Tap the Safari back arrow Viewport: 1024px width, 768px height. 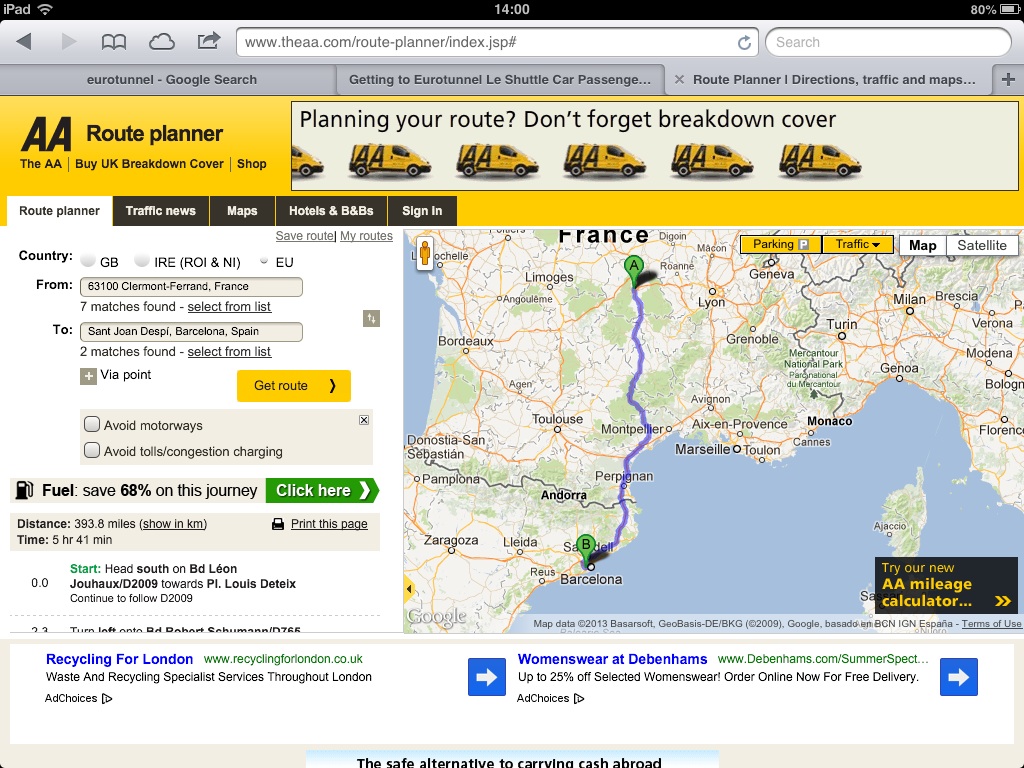tap(24, 42)
